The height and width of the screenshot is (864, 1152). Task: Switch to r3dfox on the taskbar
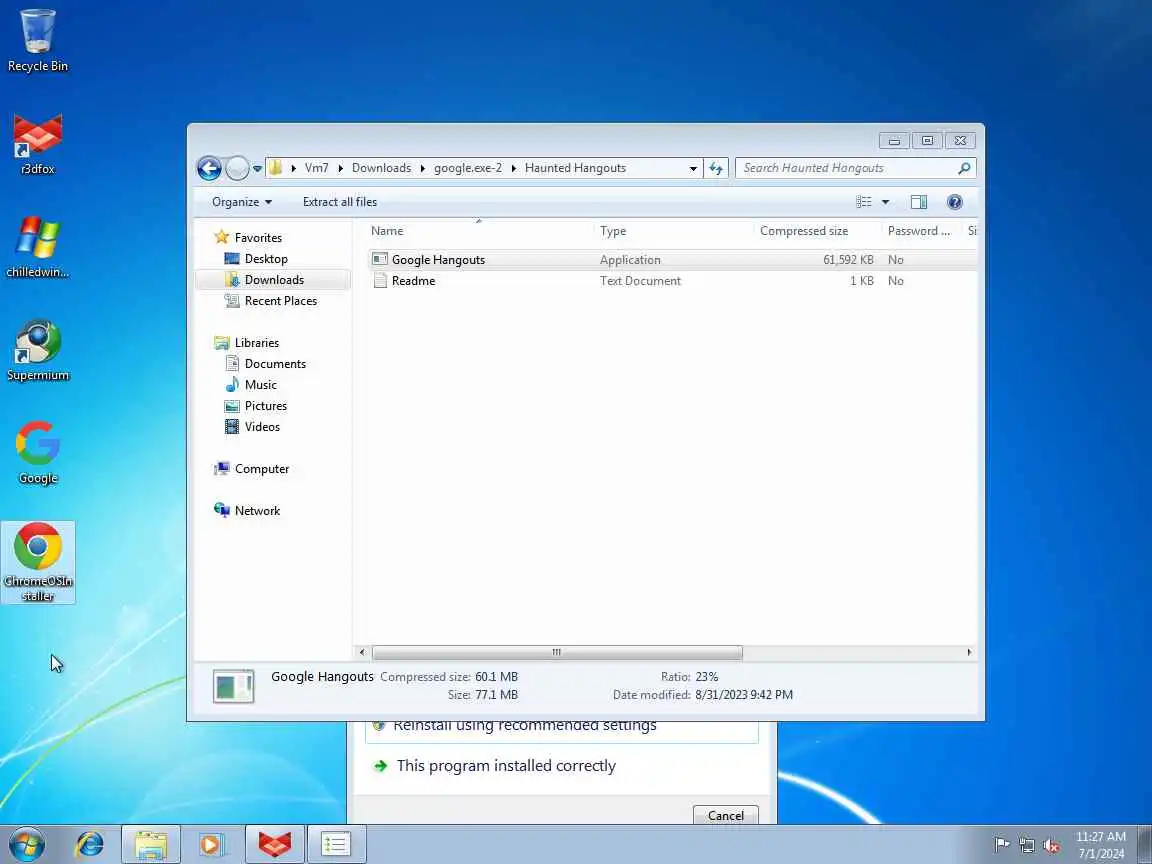pos(274,844)
